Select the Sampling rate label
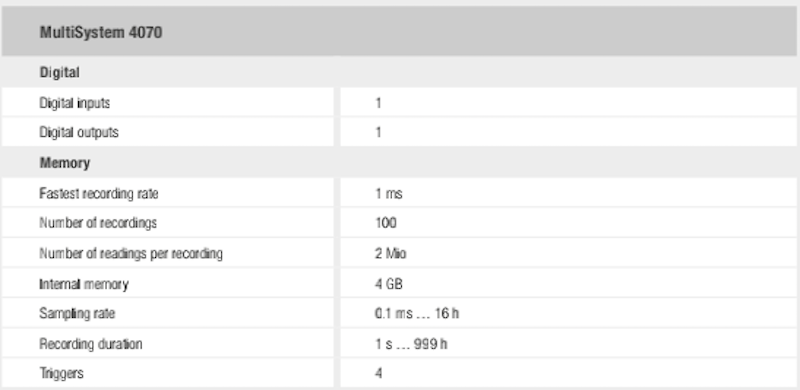 77,313
